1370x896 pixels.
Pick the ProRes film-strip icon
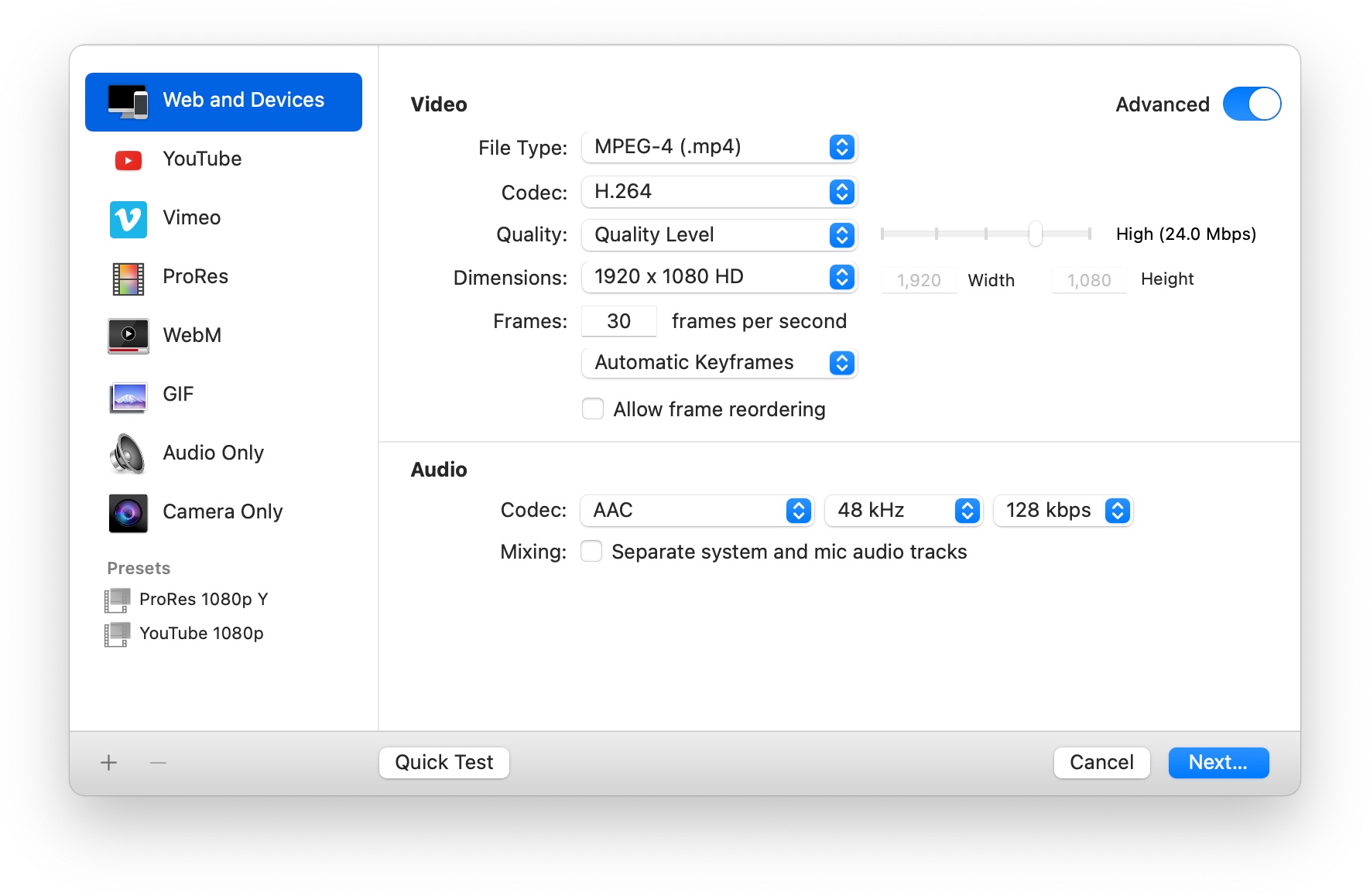point(128,279)
